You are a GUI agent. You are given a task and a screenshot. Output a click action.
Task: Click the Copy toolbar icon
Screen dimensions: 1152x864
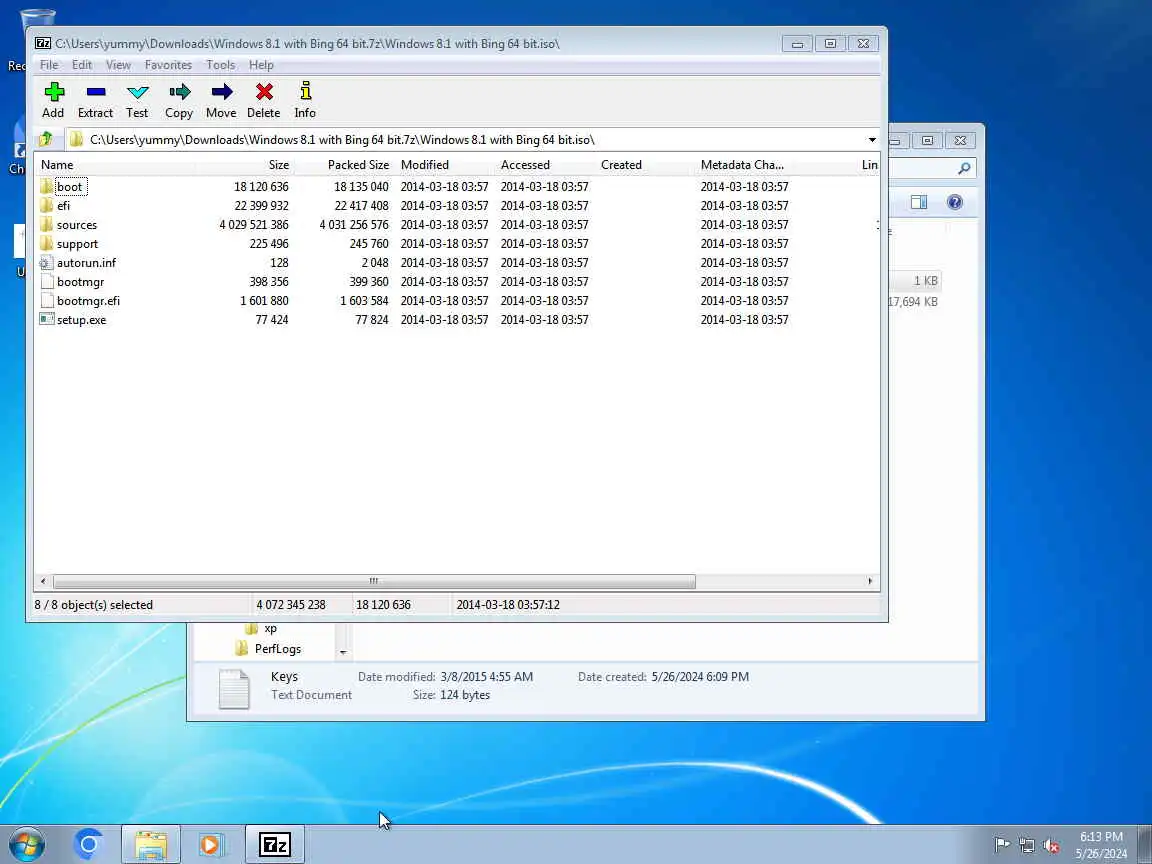coord(179,93)
